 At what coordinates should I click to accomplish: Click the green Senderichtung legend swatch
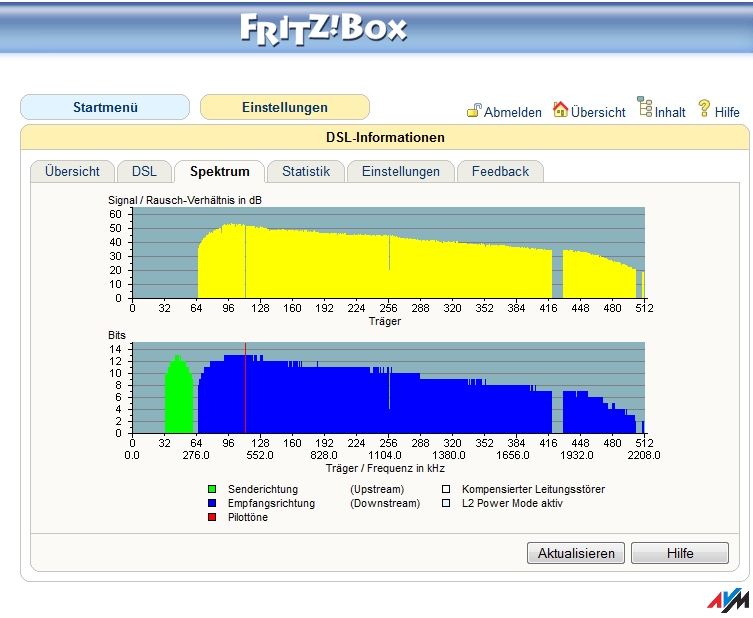(x=212, y=489)
